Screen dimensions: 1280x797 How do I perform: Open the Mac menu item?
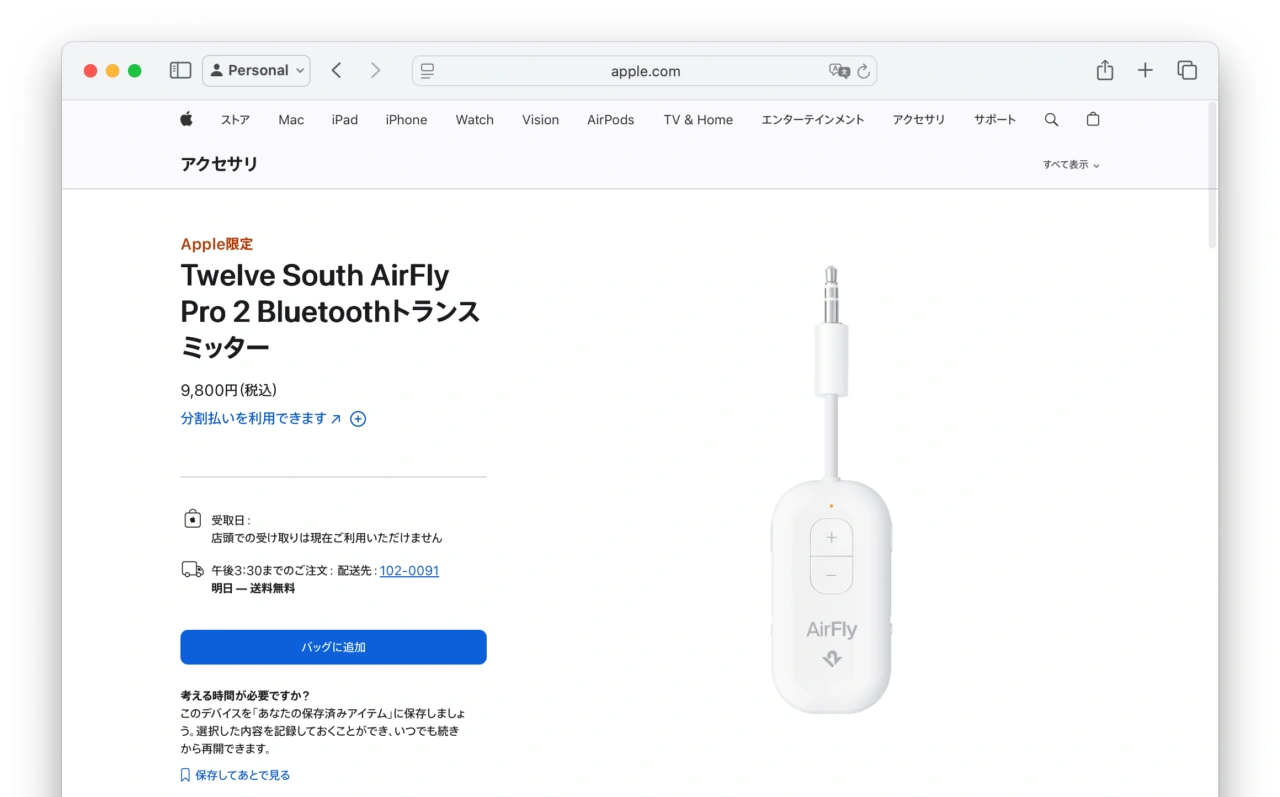291,119
